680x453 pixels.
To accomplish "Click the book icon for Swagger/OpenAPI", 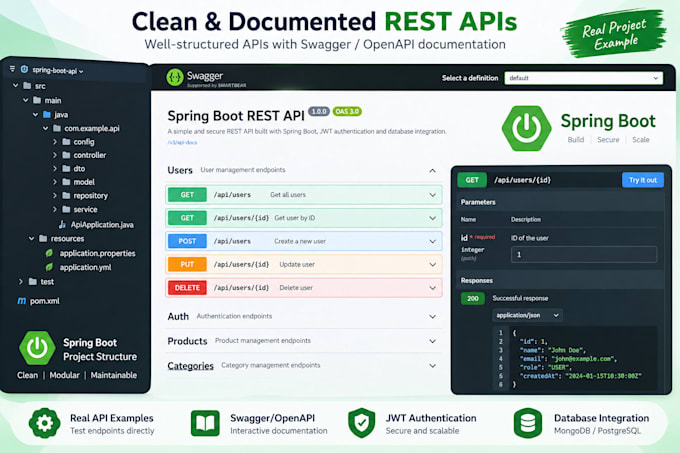I will click(205, 423).
